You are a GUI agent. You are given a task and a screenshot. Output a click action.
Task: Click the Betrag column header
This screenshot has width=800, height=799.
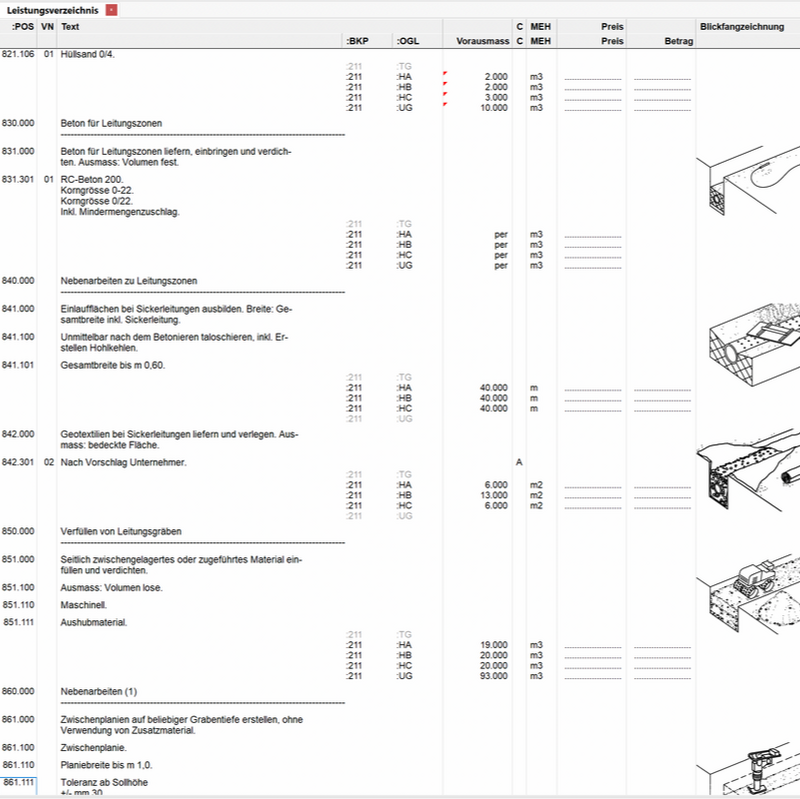[x=678, y=41]
